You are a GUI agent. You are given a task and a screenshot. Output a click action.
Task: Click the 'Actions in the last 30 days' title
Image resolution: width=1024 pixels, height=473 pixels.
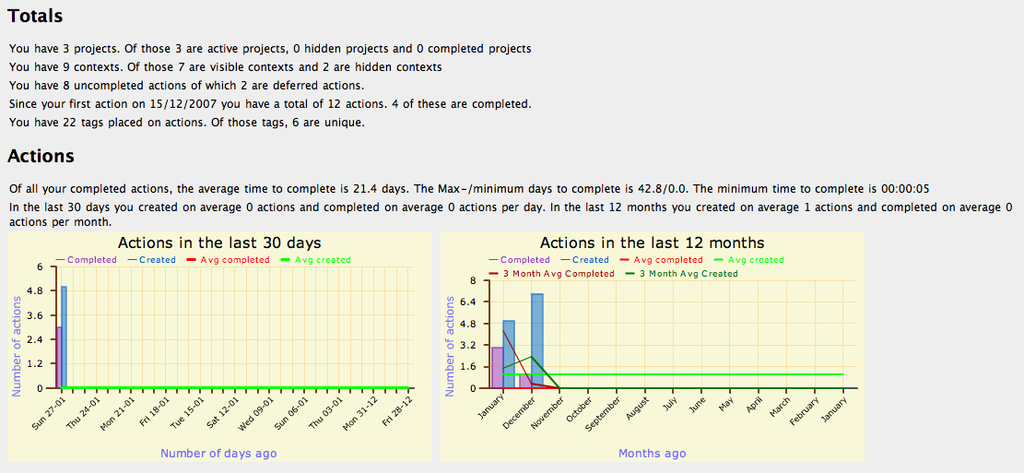[218, 242]
